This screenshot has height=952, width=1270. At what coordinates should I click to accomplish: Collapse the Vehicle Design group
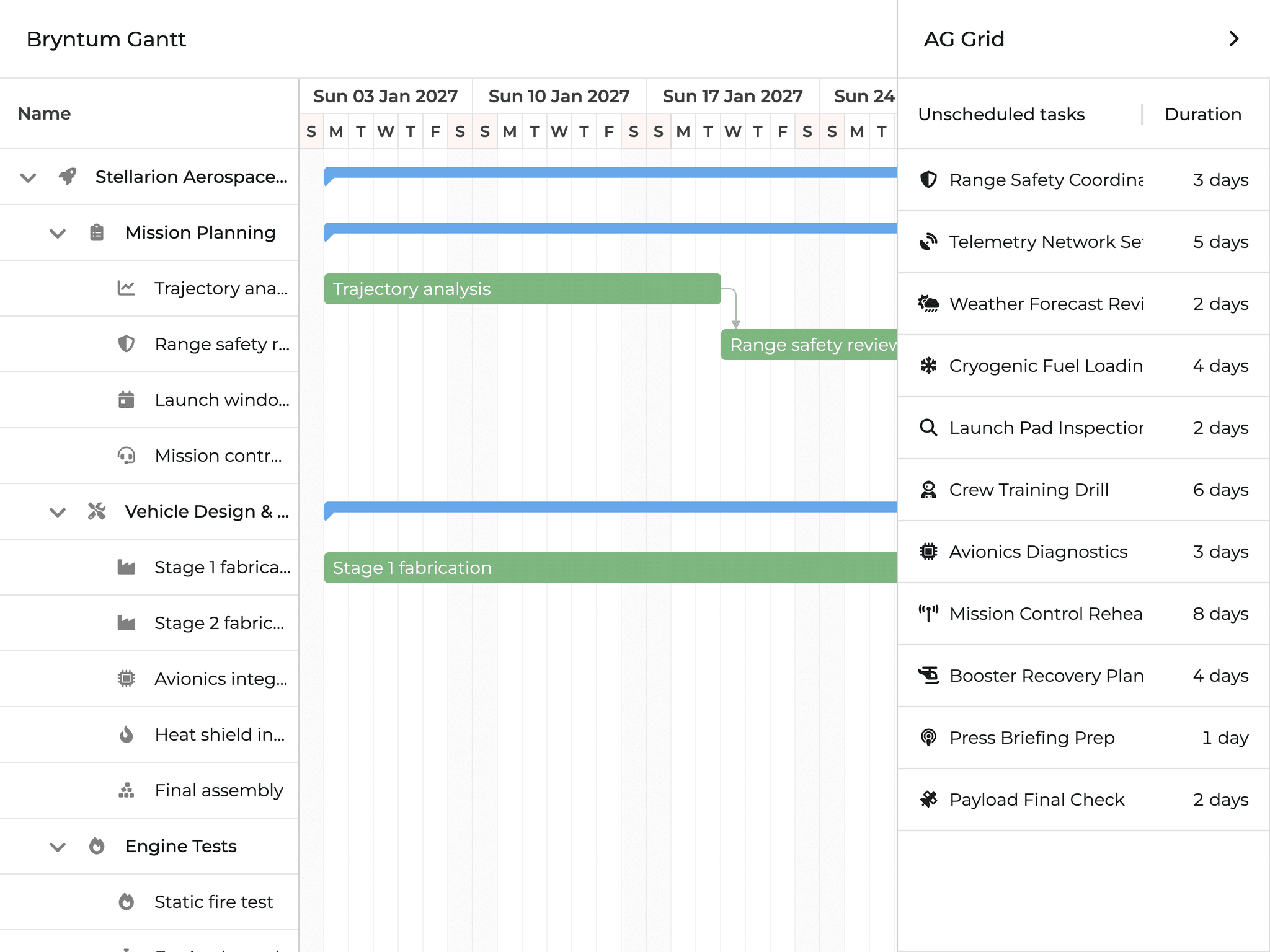(58, 513)
